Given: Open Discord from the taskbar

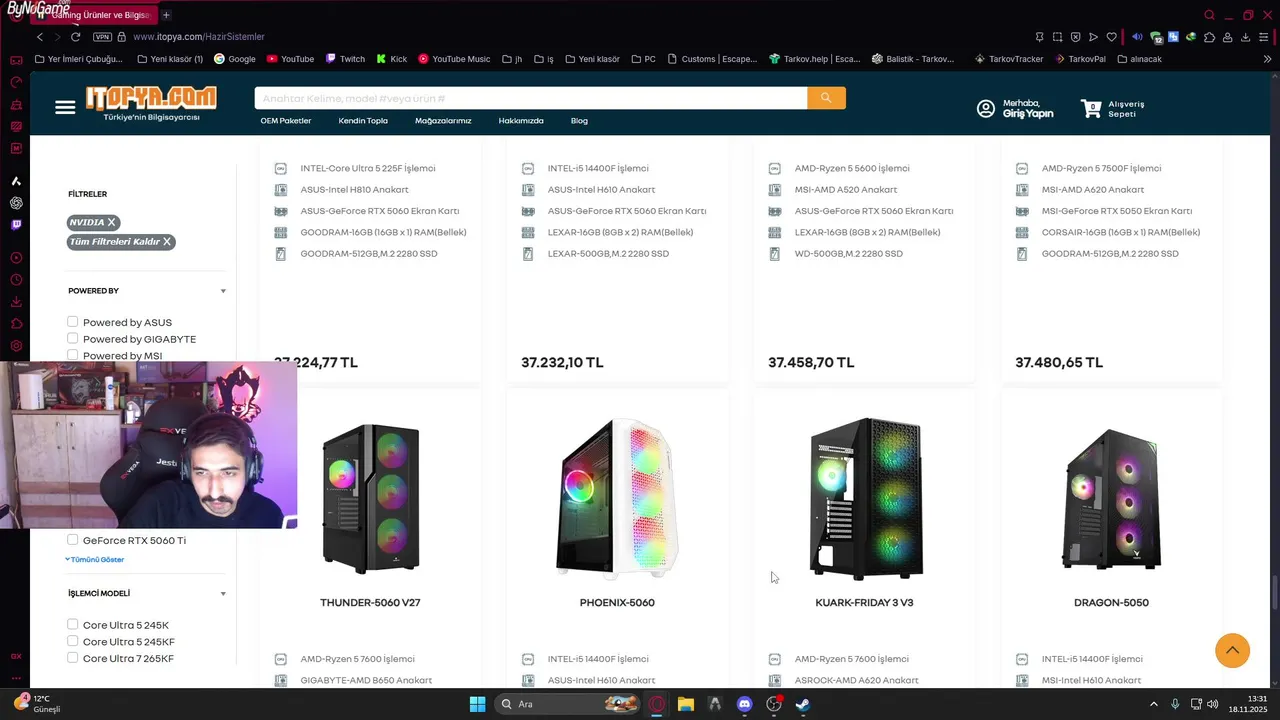Looking at the screenshot, I should 744,704.
